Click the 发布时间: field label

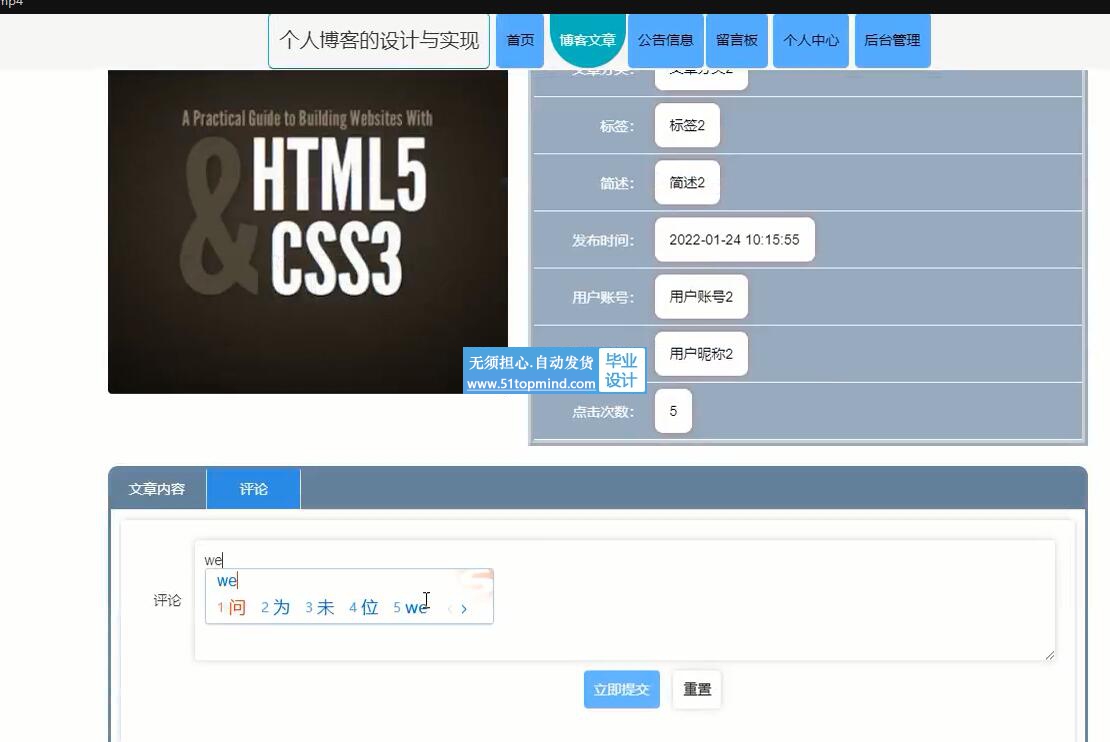[603, 241]
